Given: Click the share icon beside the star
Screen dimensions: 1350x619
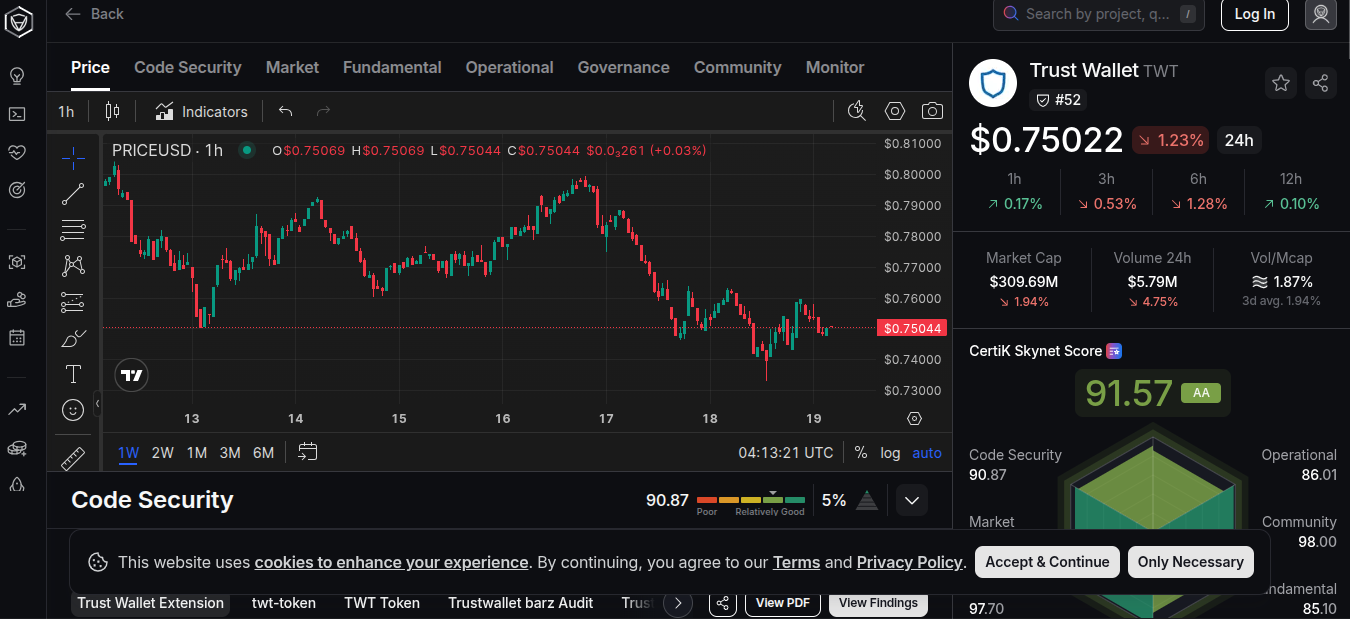Looking at the screenshot, I should 1320,83.
